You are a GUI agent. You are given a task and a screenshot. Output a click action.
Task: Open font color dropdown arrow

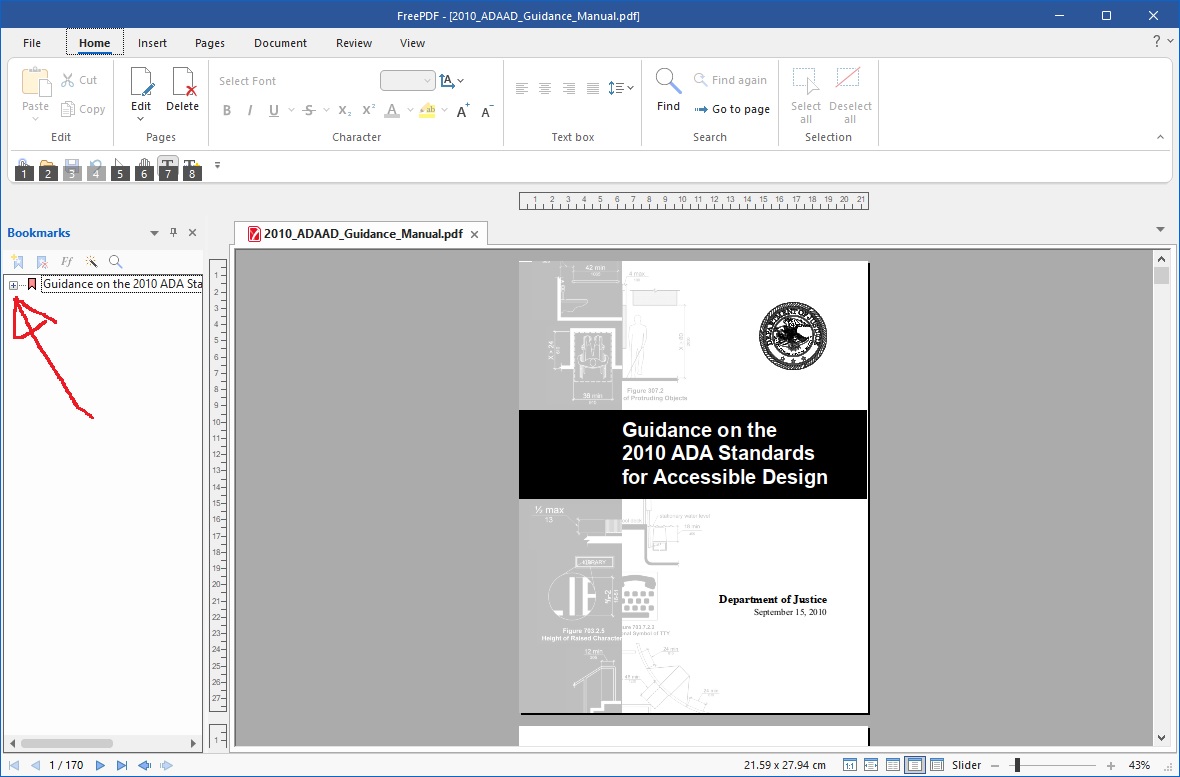click(x=410, y=111)
